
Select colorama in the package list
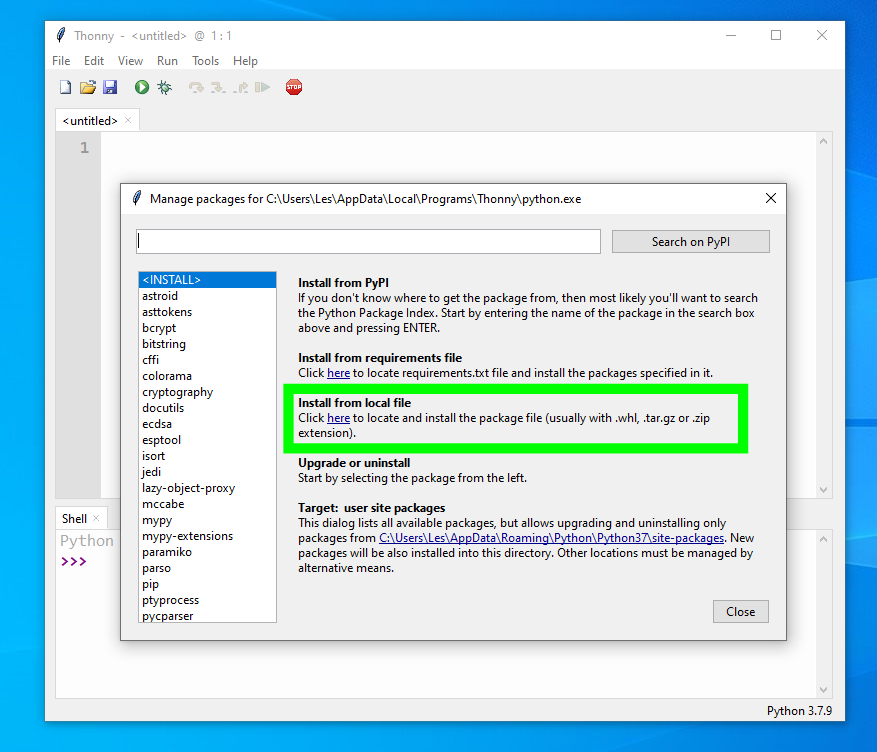click(x=207, y=376)
